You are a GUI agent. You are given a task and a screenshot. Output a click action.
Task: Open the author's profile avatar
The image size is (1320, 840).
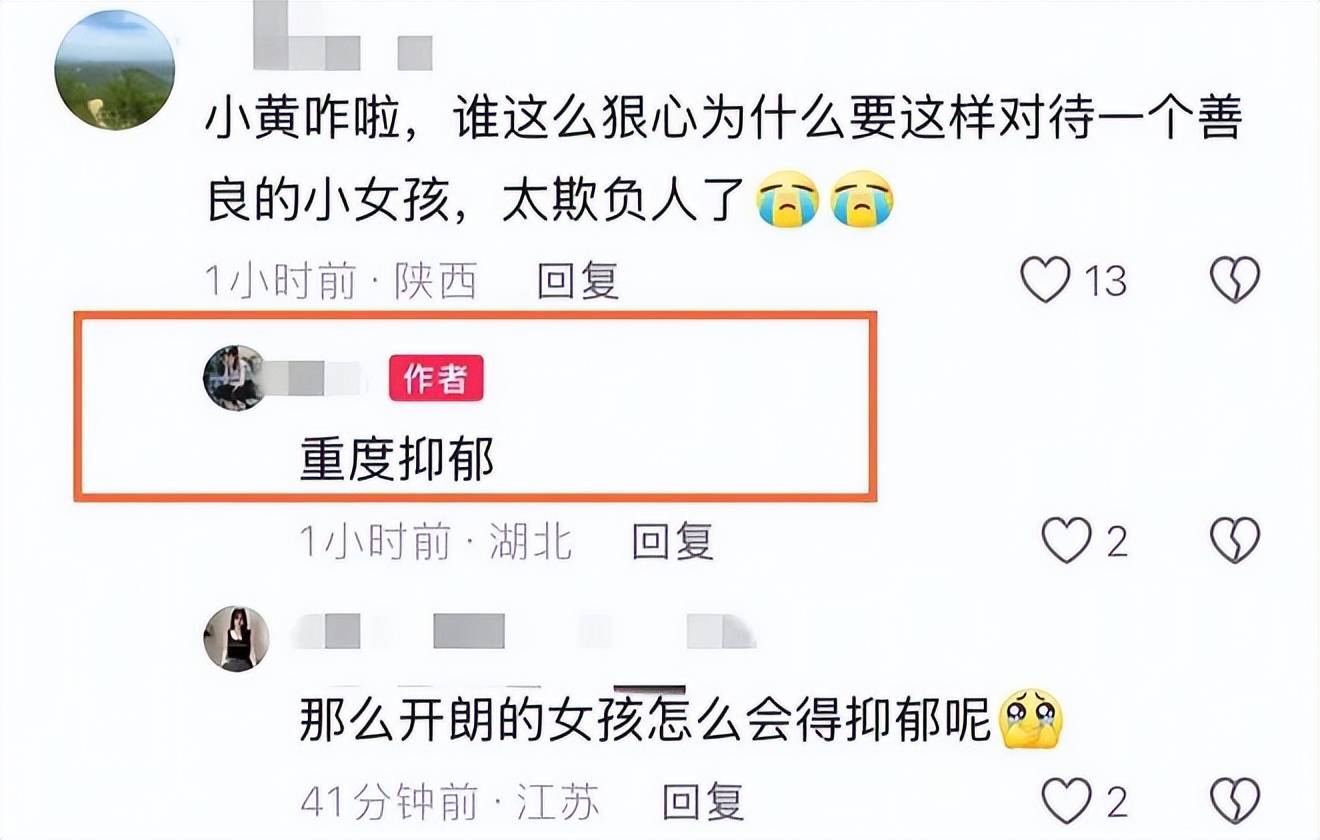coord(235,378)
